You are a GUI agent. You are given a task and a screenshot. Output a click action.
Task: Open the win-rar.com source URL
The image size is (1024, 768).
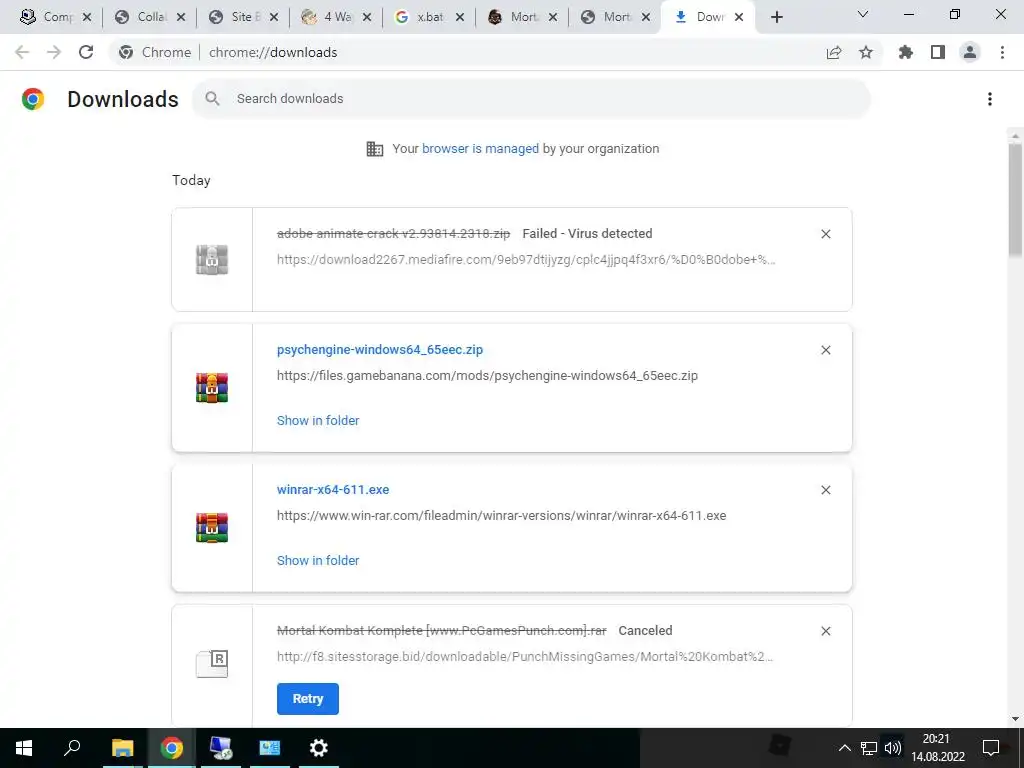point(502,516)
